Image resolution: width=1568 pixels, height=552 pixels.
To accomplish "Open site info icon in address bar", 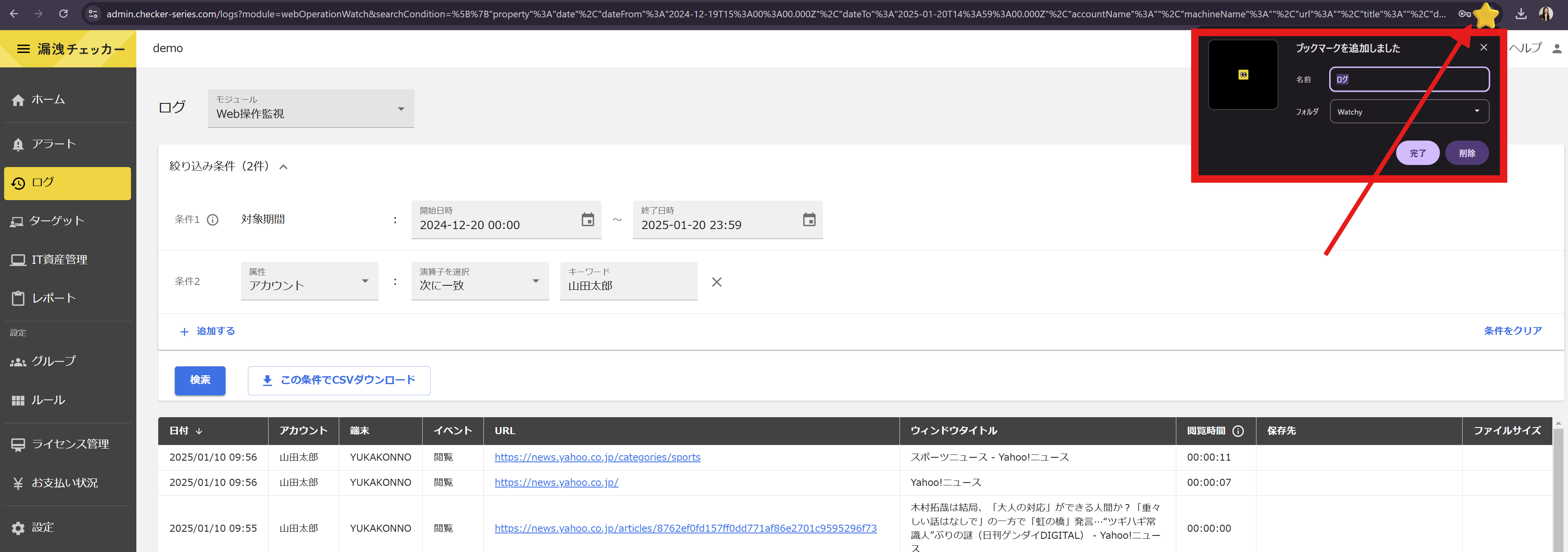I will tap(93, 13).
